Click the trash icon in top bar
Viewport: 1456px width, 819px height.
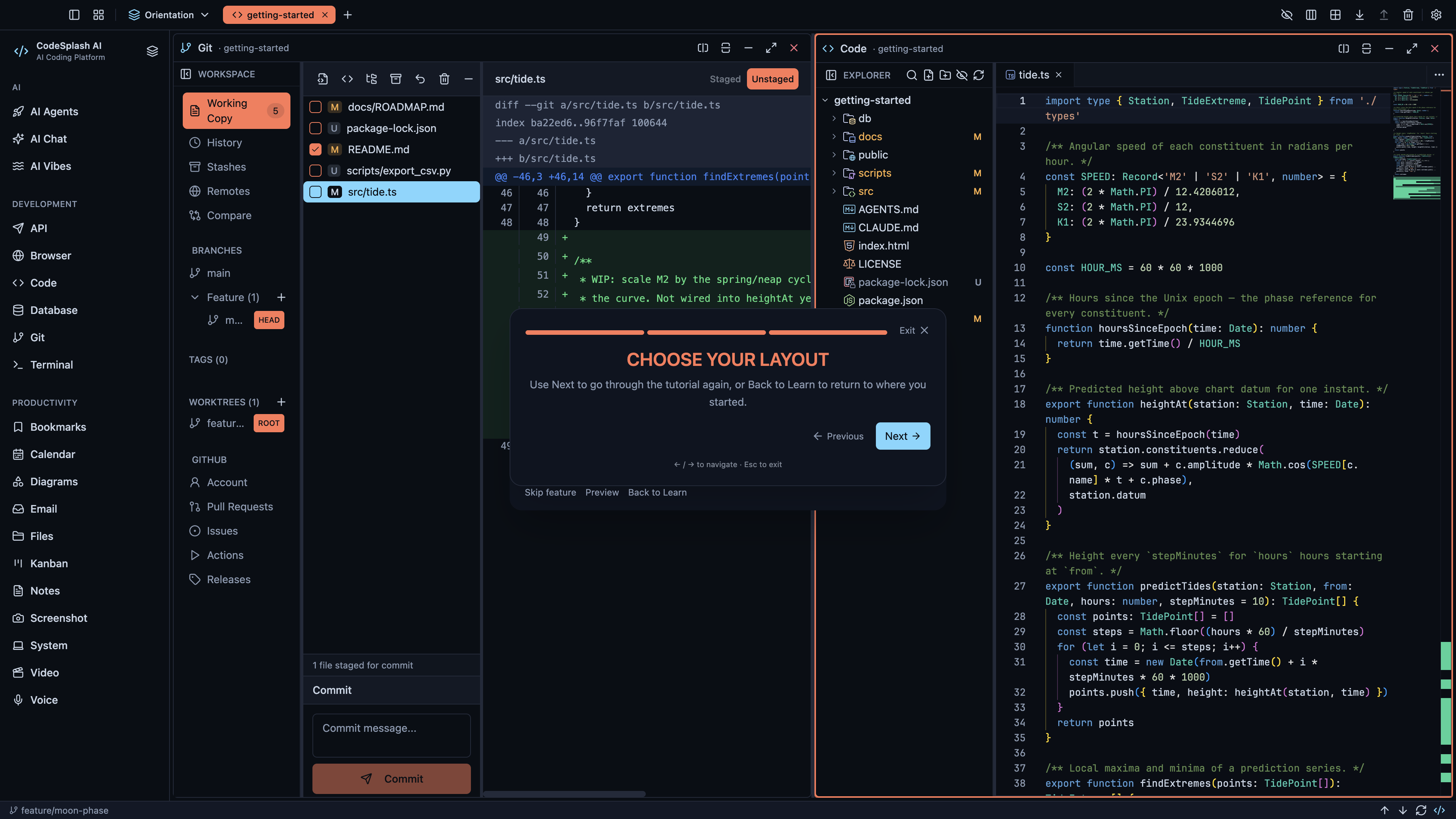1408,15
